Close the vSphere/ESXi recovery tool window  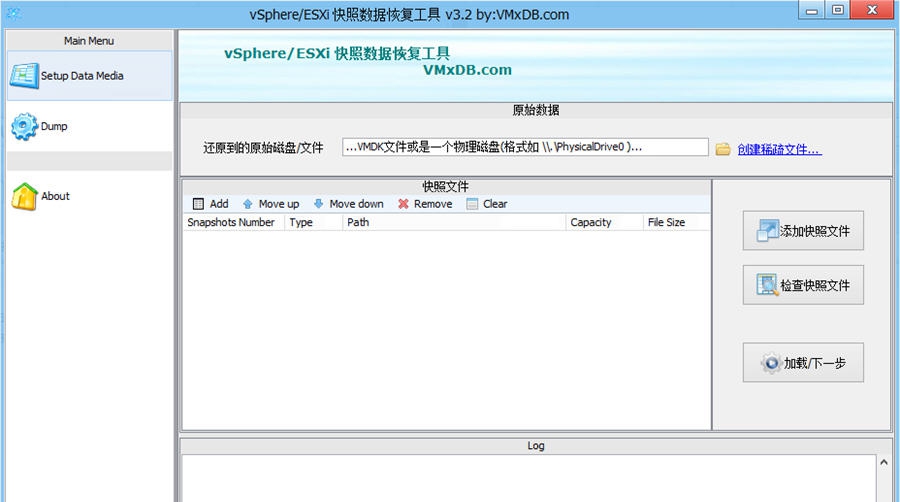pos(872,10)
